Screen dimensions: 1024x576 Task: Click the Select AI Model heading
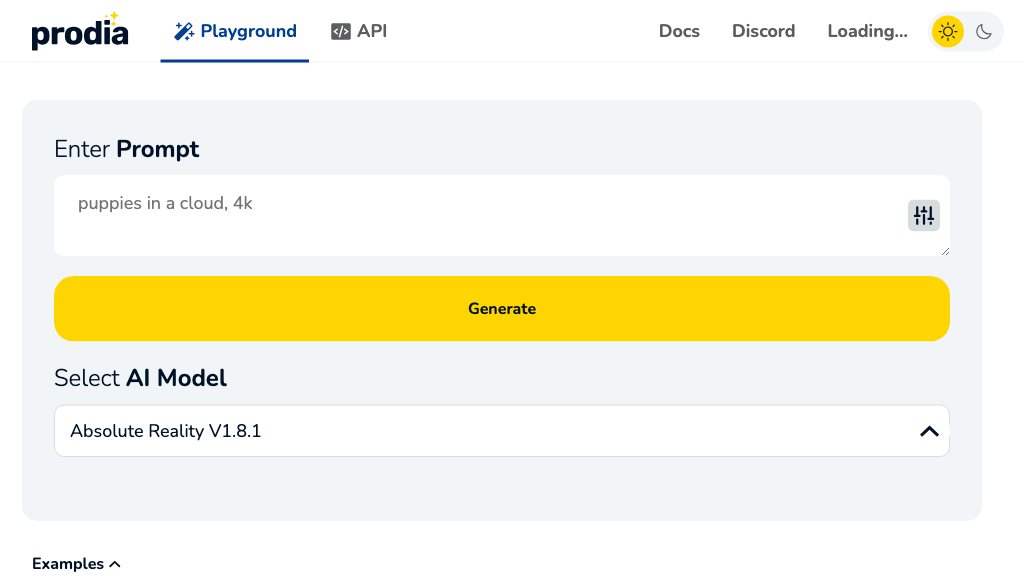[x=140, y=378]
